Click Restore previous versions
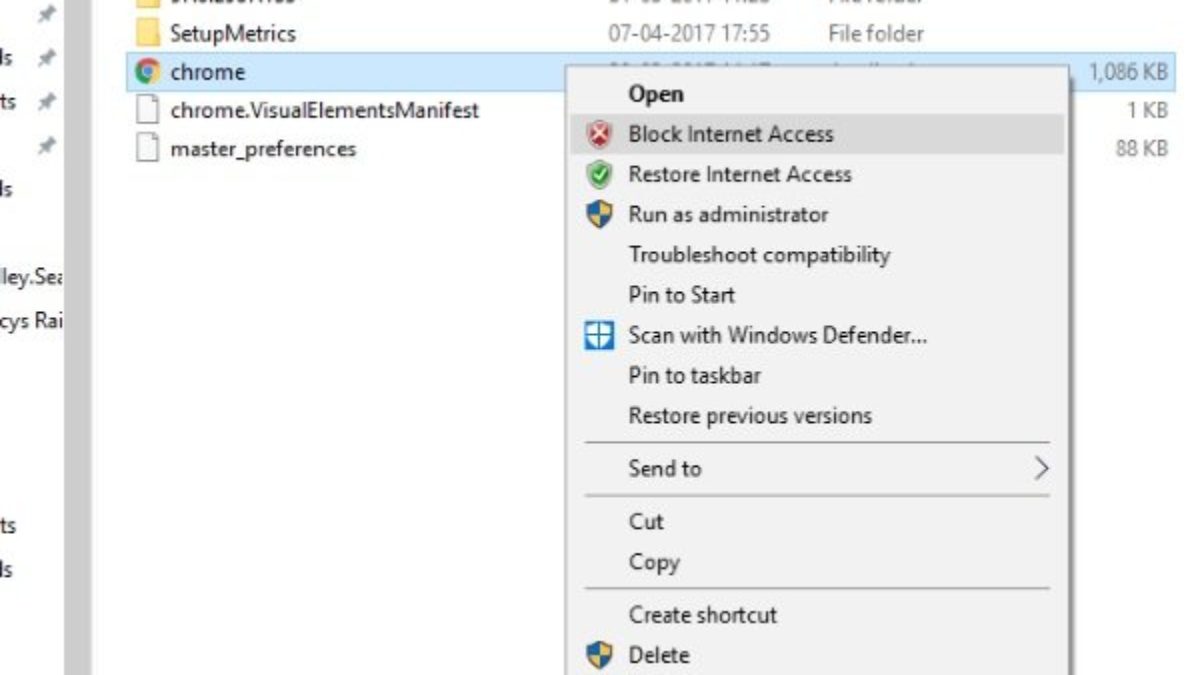Viewport: 1200px width, 675px height. click(749, 416)
